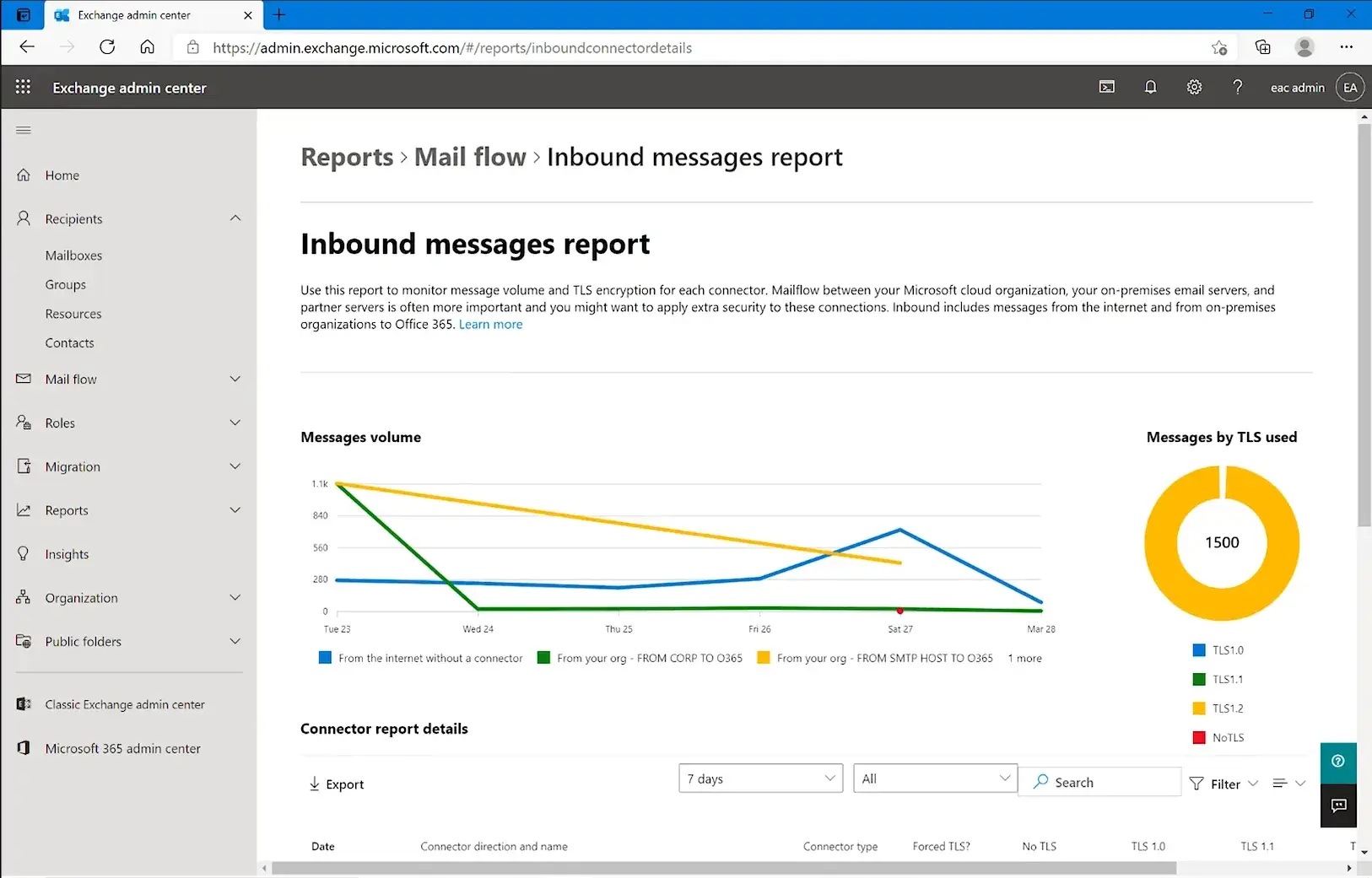Image resolution: width=1372 pixels, height=878 pixels.
Task: Collapse the Recipients section in the sidebar
Action: point(235,218)
